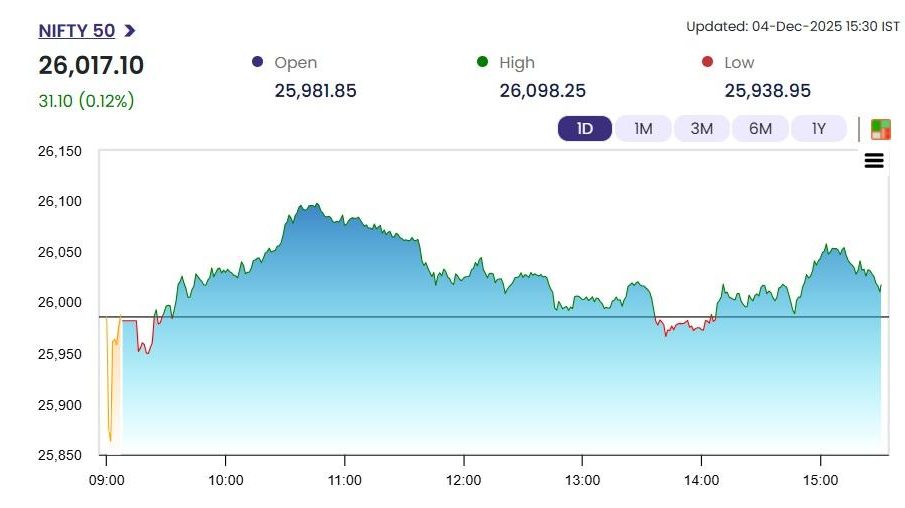Click the green High legend dot
The image size is (905, 508).
(x=482, y=62)
